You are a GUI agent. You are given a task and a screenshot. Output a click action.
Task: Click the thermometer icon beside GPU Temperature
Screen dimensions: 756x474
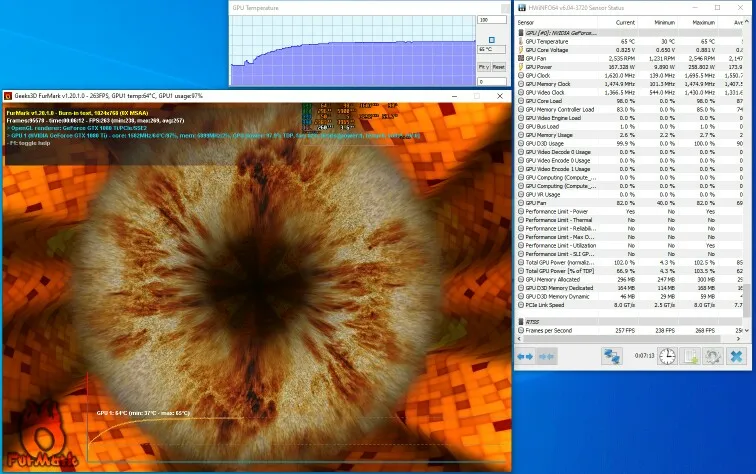pos(521,41)
